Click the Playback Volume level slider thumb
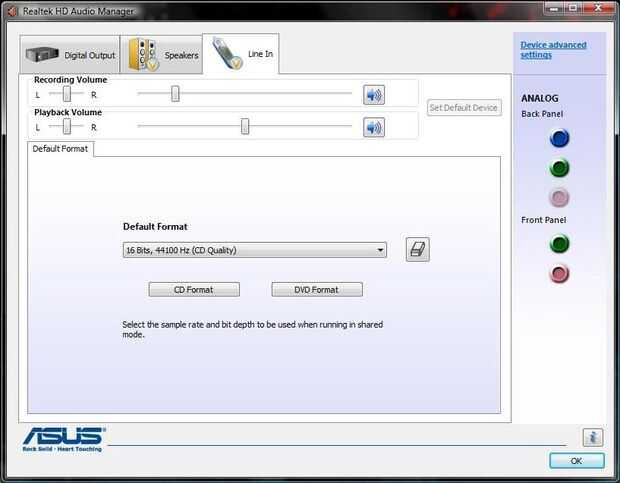Viewport: 620px width, 483px height. 245,126
